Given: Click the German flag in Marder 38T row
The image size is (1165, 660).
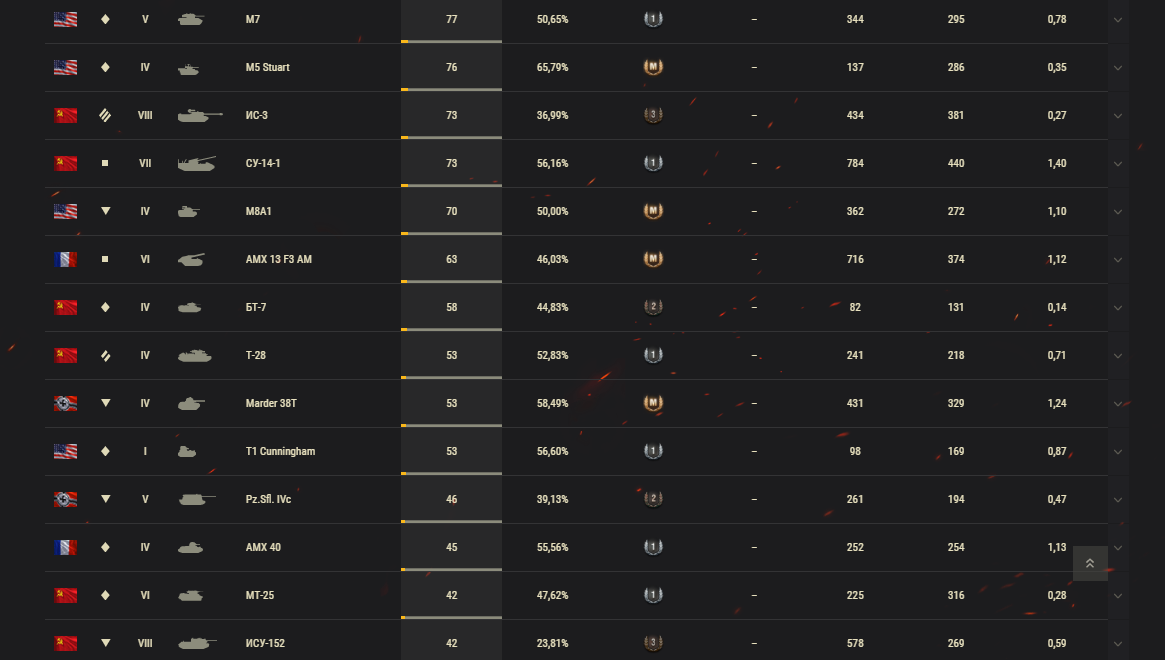Looking at the screenshot, I should 65,404.
